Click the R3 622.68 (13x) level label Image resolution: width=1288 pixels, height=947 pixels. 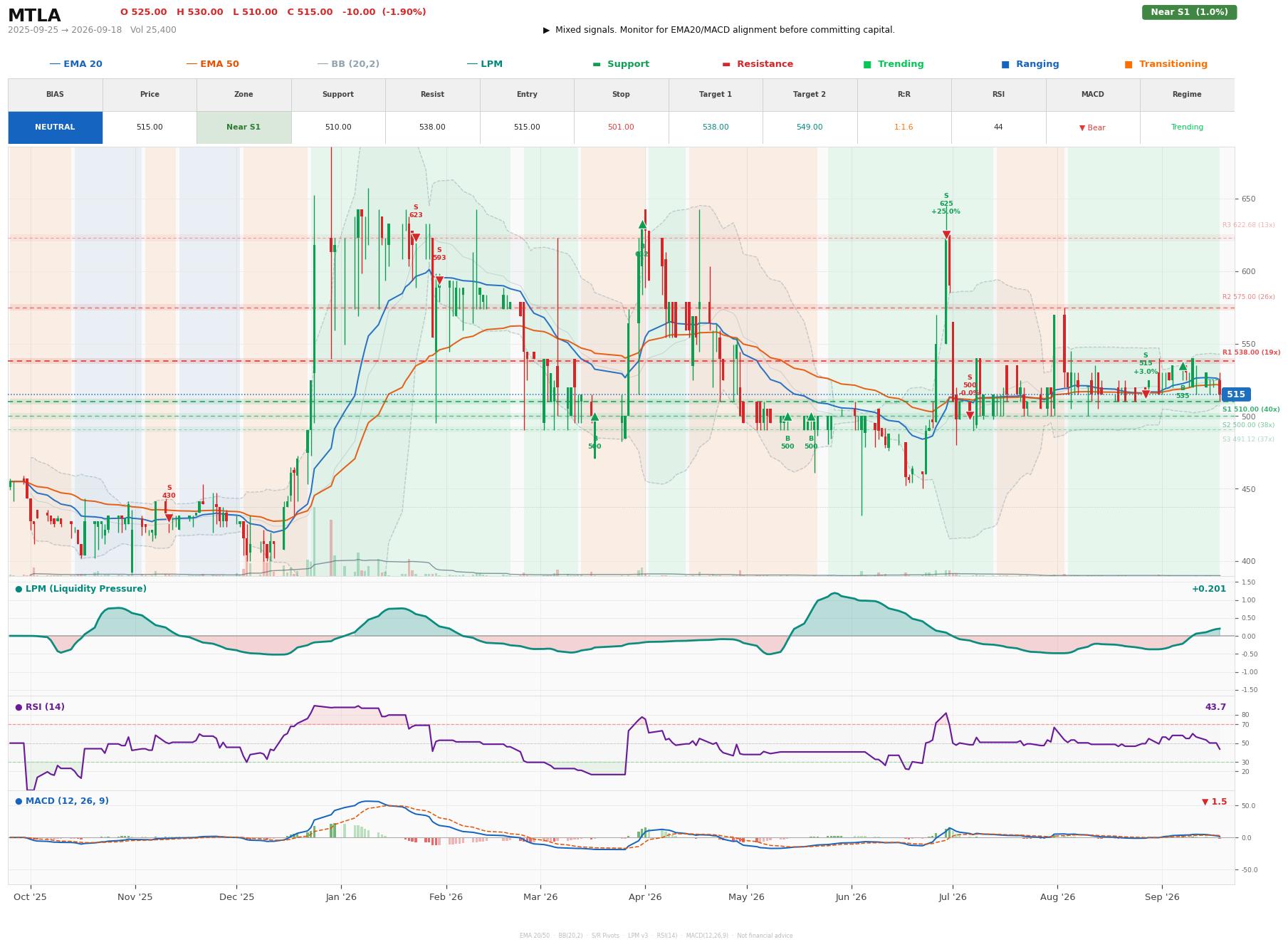[x=1249, y=225]
